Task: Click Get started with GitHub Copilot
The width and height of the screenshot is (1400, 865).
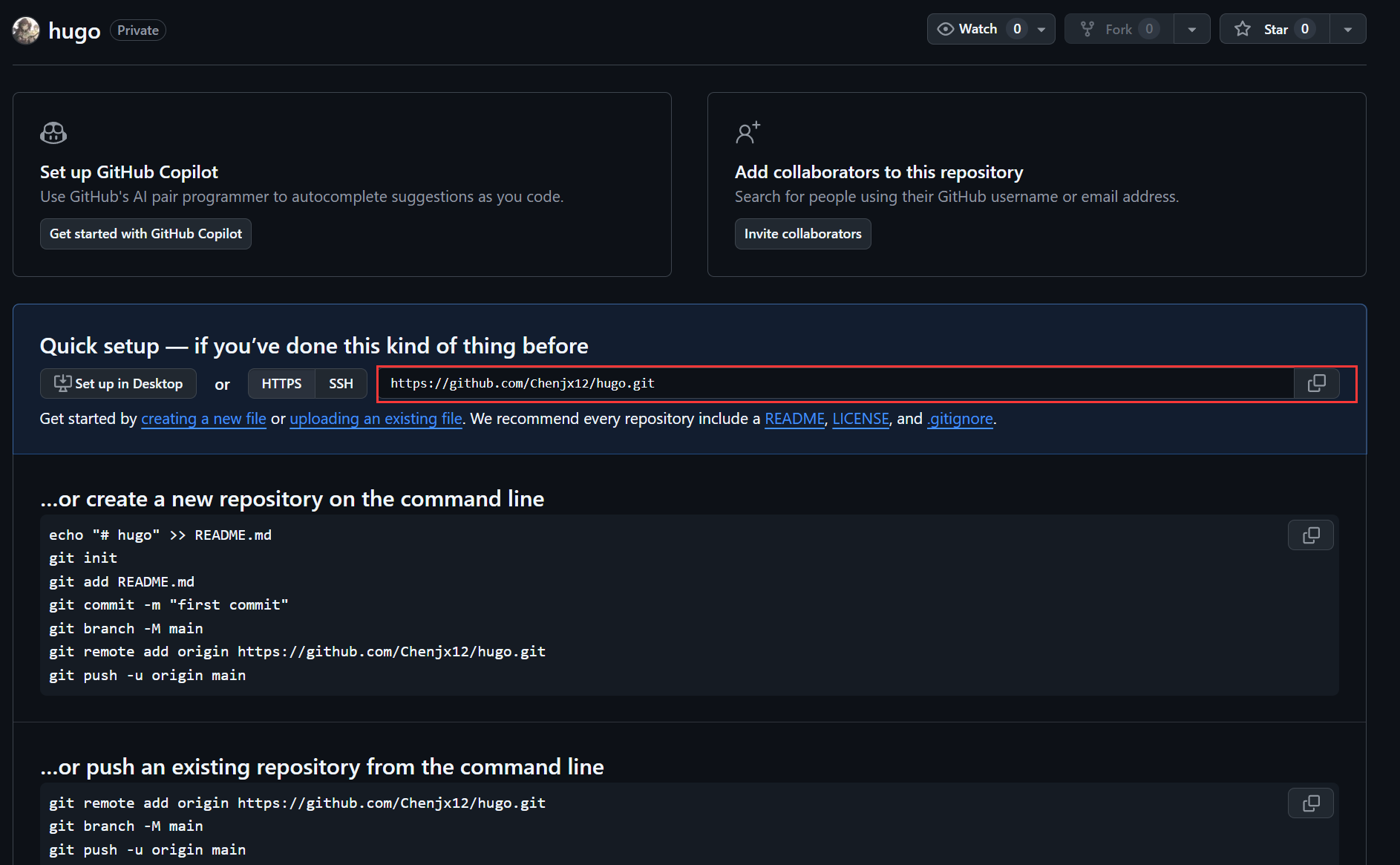Action: pos(145,234)
